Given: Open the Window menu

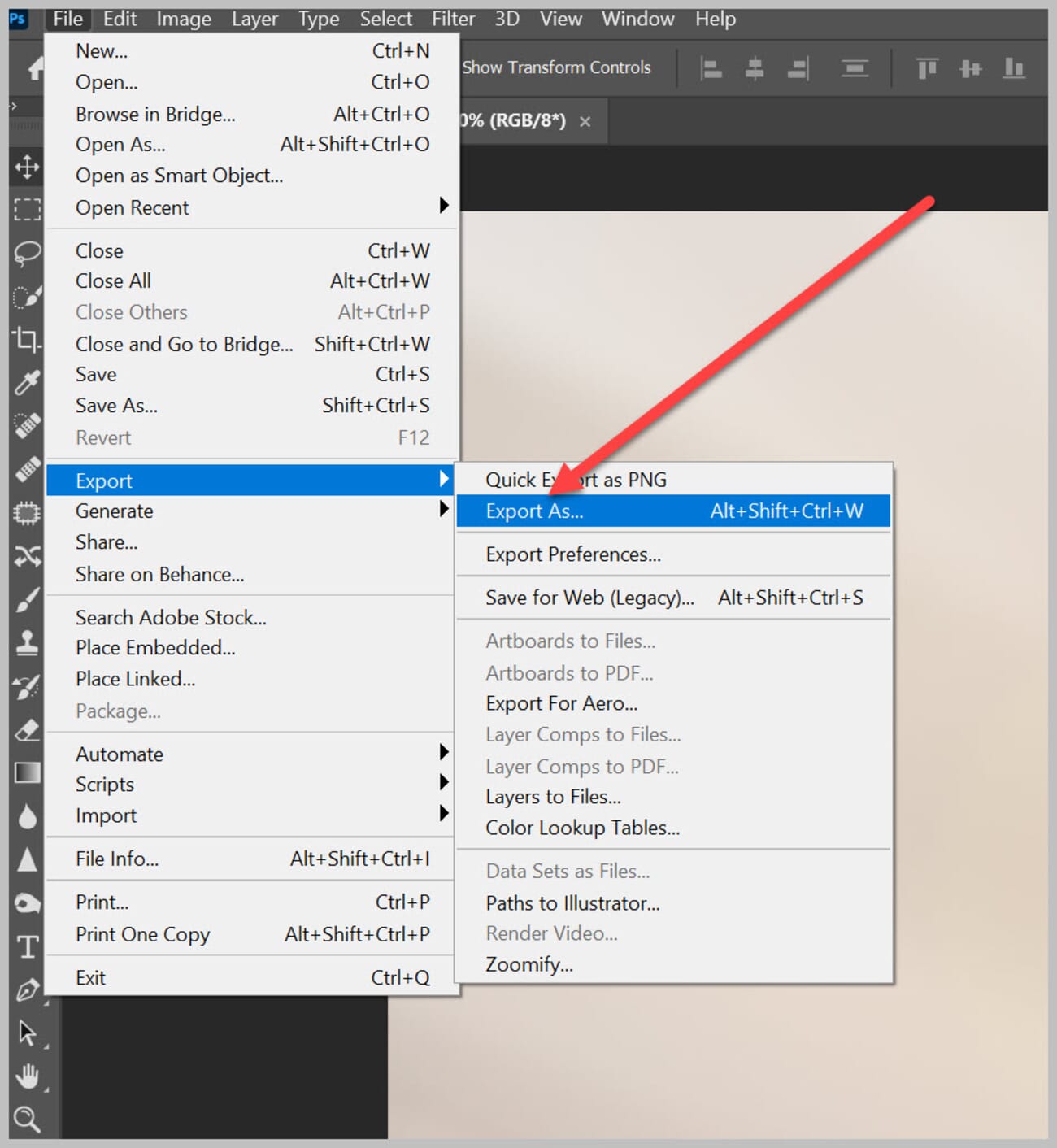Looking at the screenshot, I should [637, 18].
